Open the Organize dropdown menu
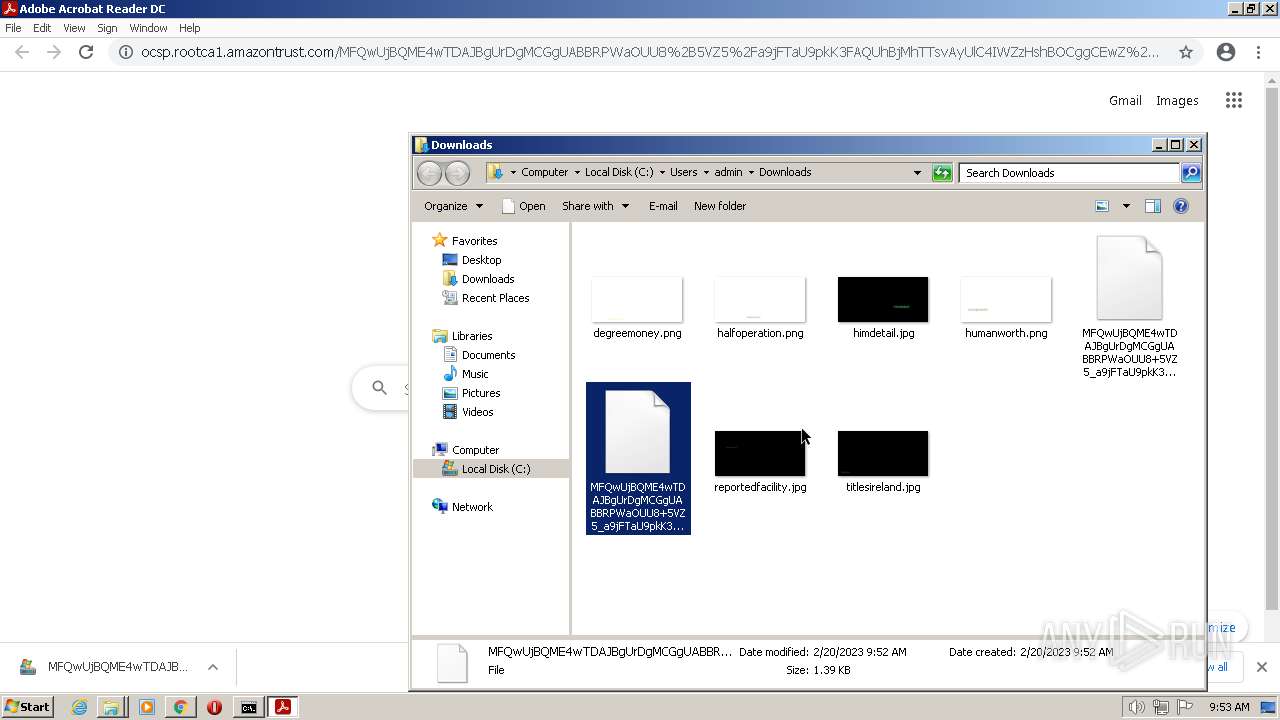This screenshot has width=1280, height=720. (453, 206)
